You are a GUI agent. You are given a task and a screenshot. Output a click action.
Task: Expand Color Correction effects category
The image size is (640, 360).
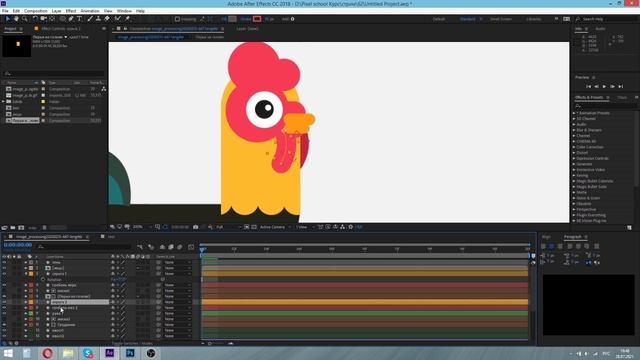tap(574, 147)
